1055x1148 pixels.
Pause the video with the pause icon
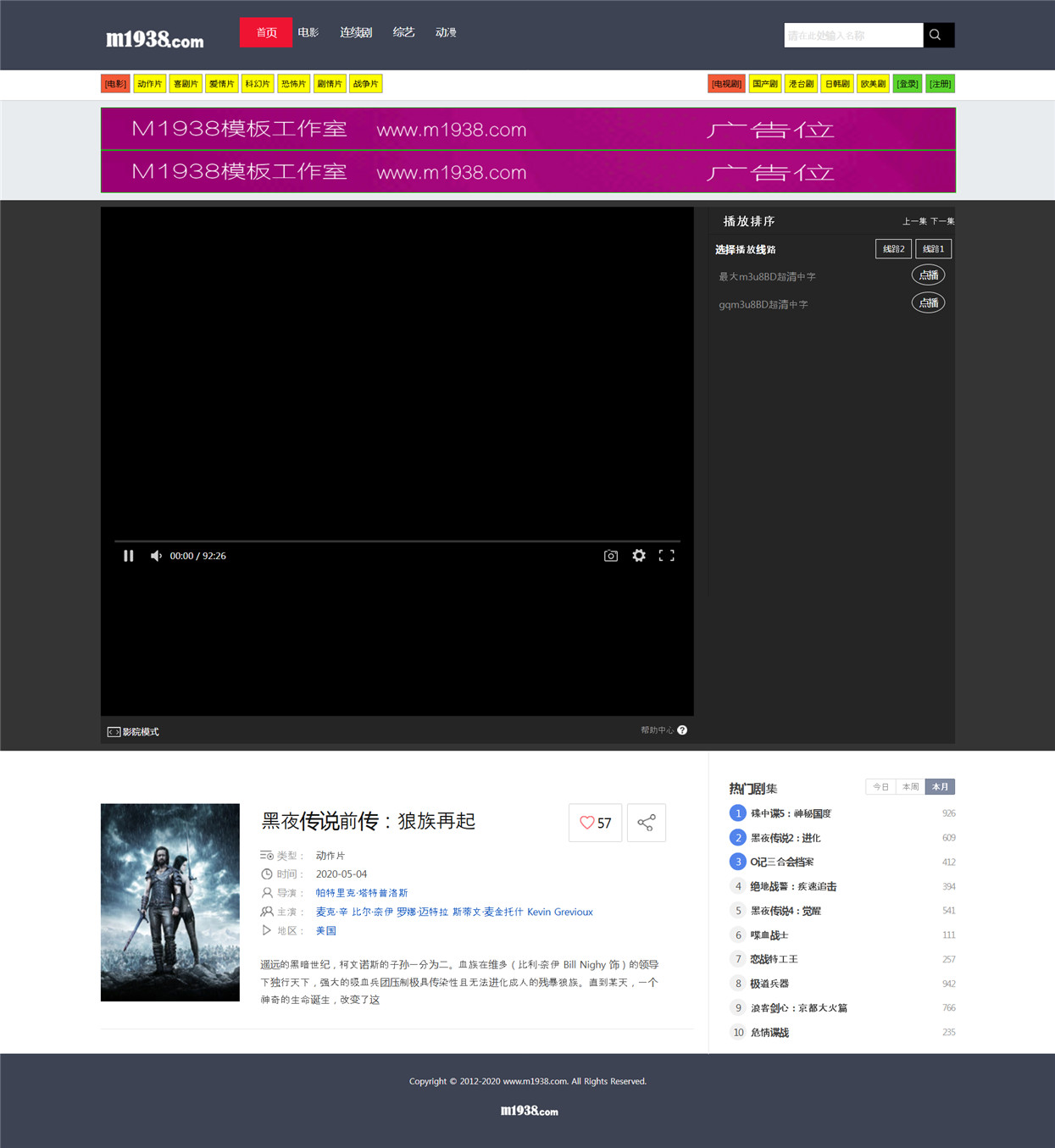coord(129,556)
